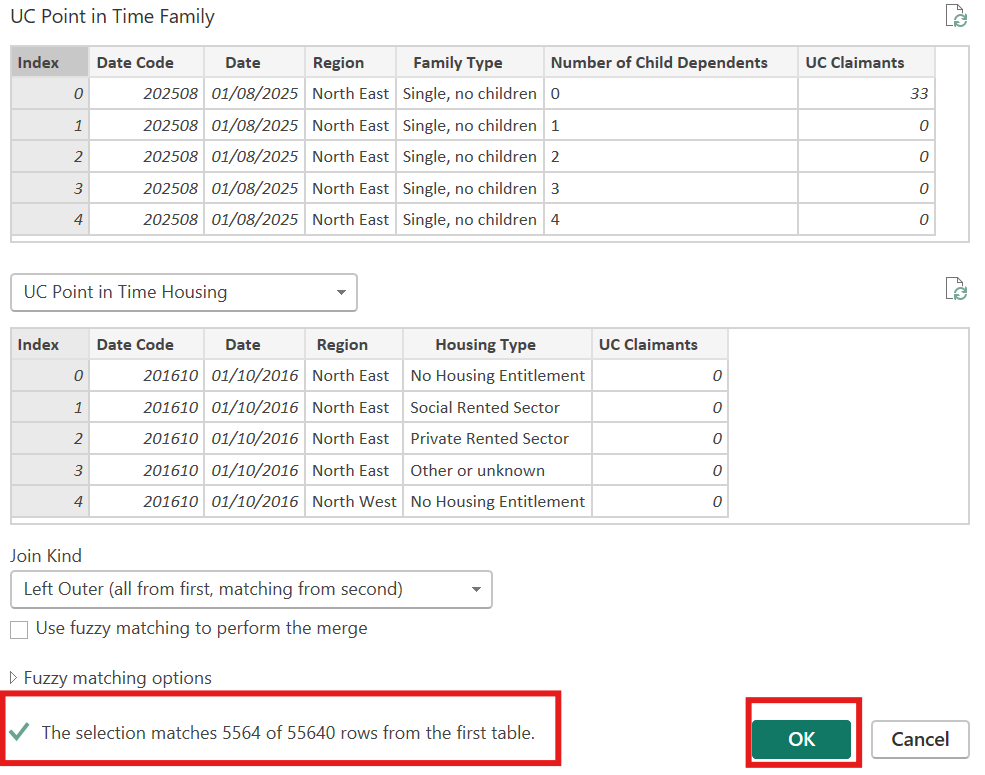Click Date 01/10/2016 in Housing row 3

[x=254, y=470]
